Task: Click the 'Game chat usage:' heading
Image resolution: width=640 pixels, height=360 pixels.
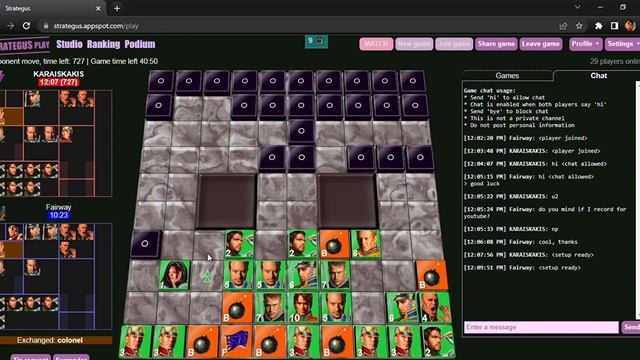Action: point(490,91)
